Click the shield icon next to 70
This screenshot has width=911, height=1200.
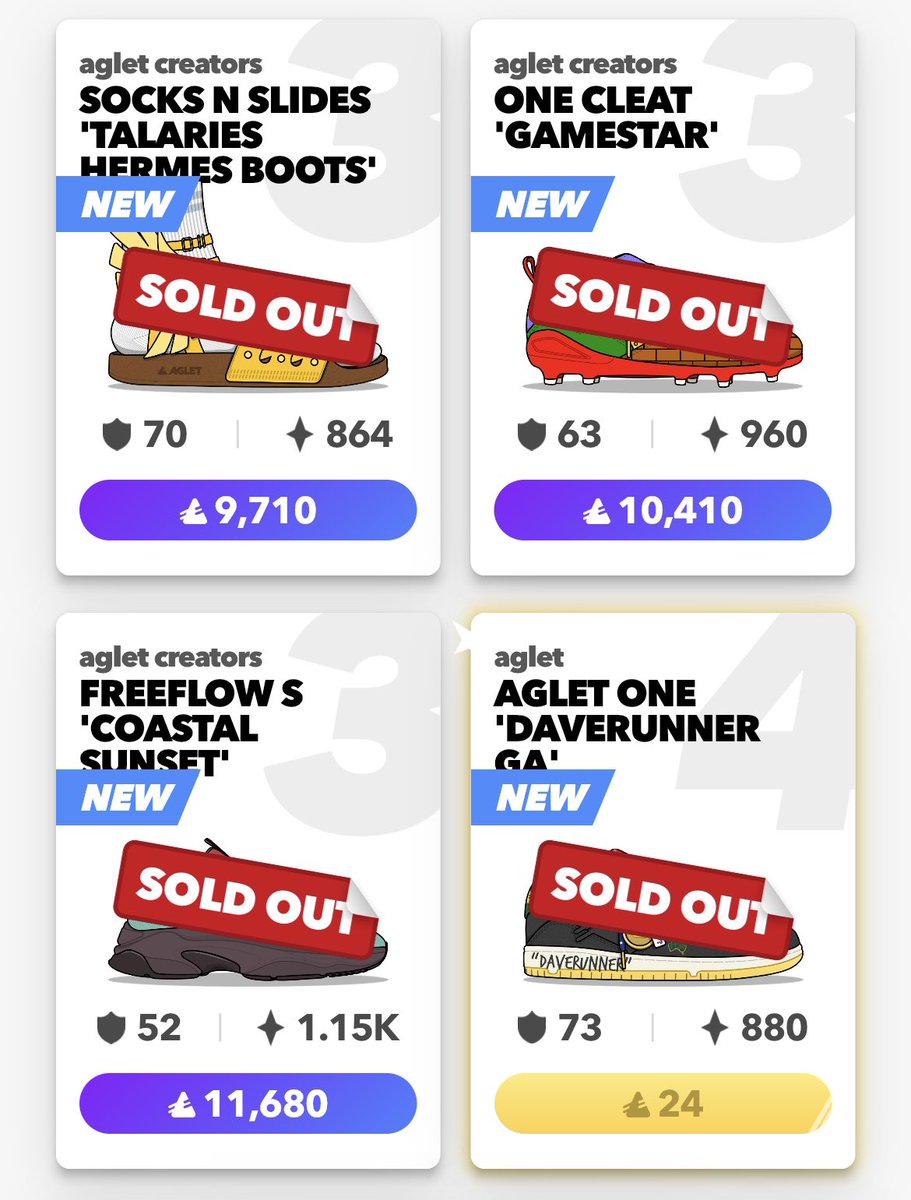click(118, 434)
